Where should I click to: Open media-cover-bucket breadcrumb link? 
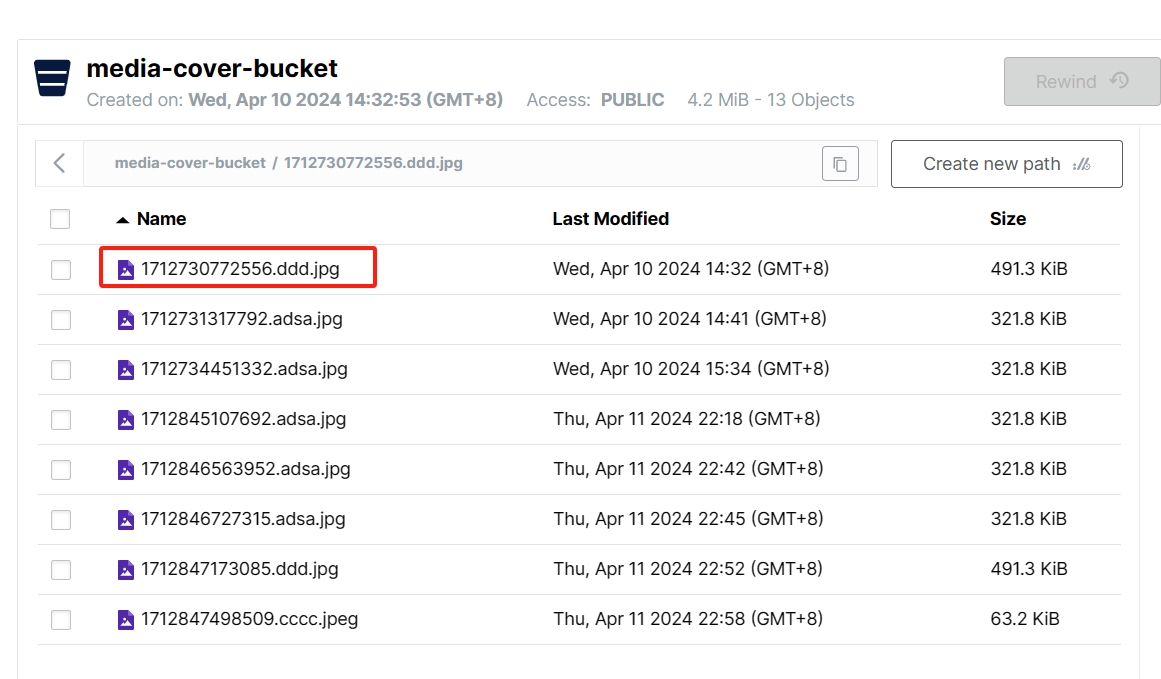[x=190, y=163]
